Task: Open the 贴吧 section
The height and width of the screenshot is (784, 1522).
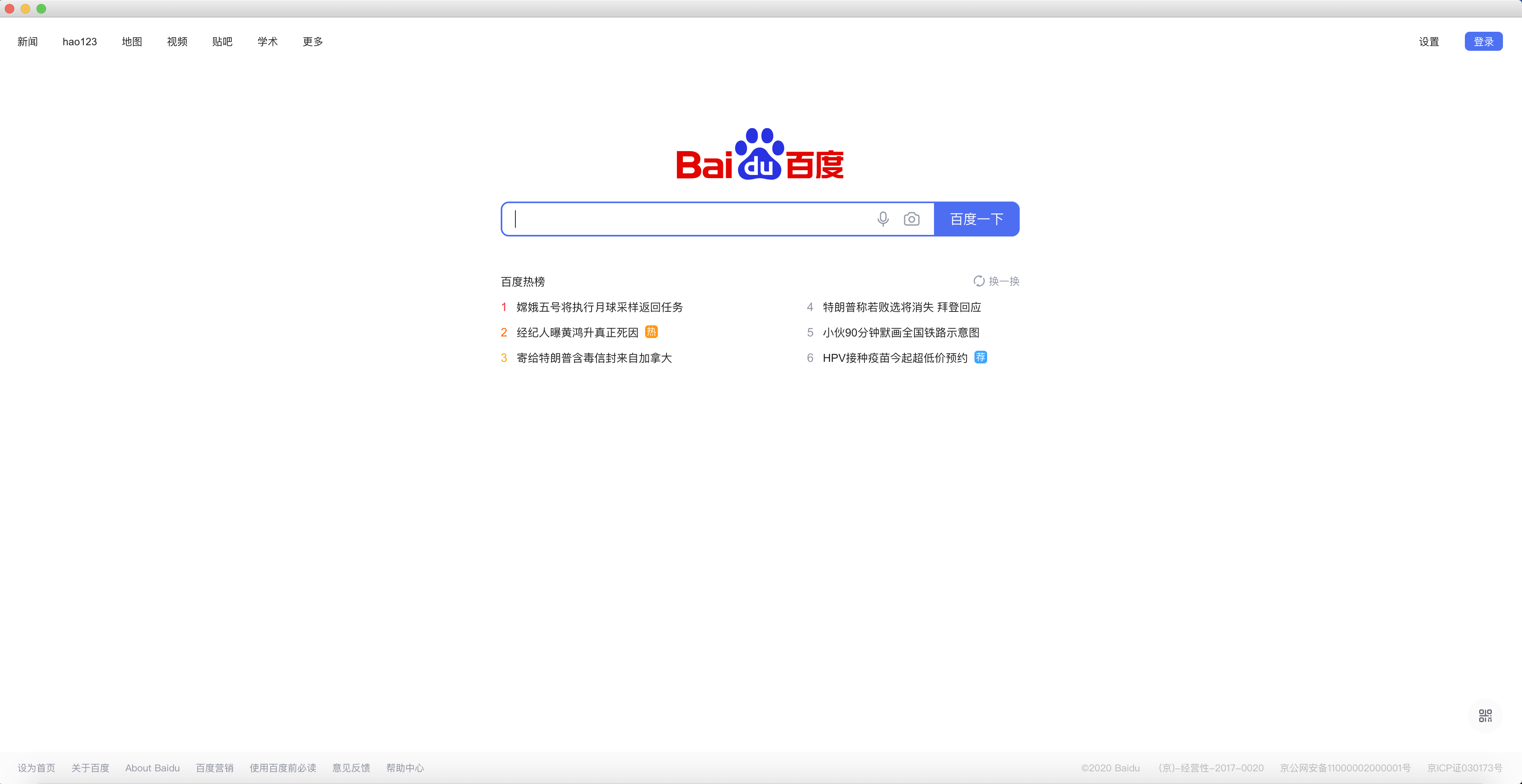Action: click(x=222, y=41)
